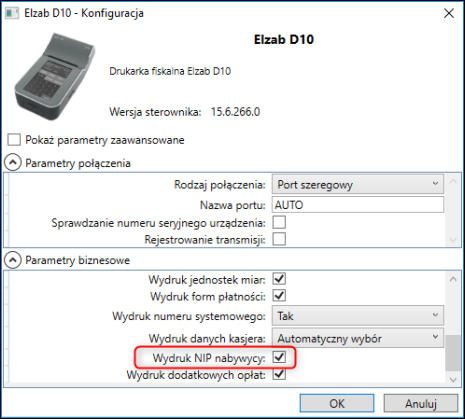Toggle Sprawdzanie numeru seryjnego urządzenia checkbox
The height and width of the screenshot is (419, 465).
point(279,222)
